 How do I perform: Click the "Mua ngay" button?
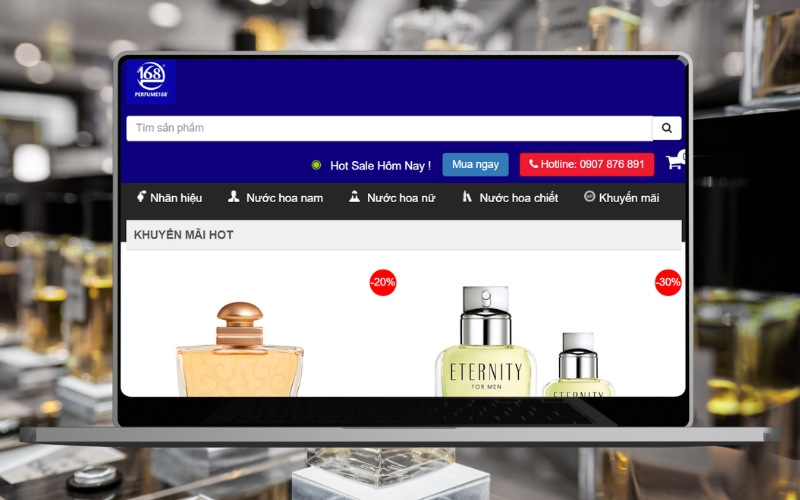click(476, 164)
